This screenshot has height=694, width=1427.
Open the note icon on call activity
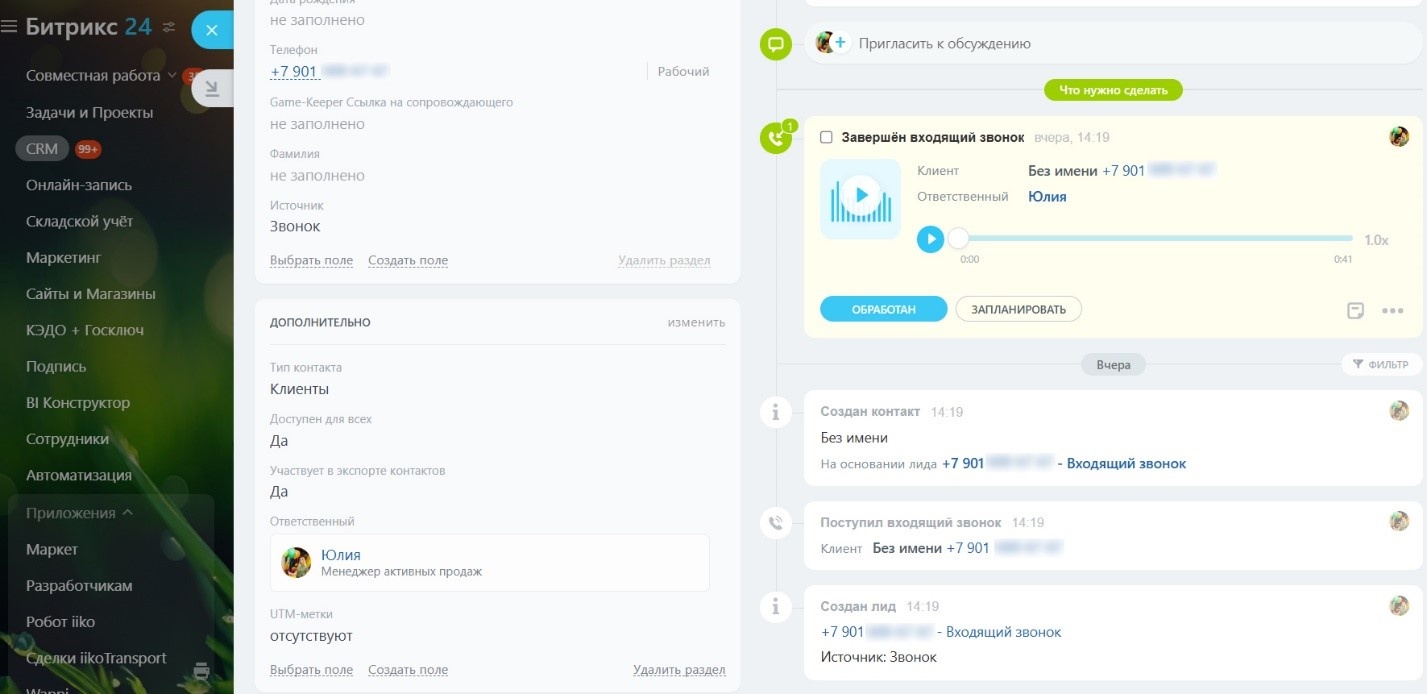tap(1355, 310)
